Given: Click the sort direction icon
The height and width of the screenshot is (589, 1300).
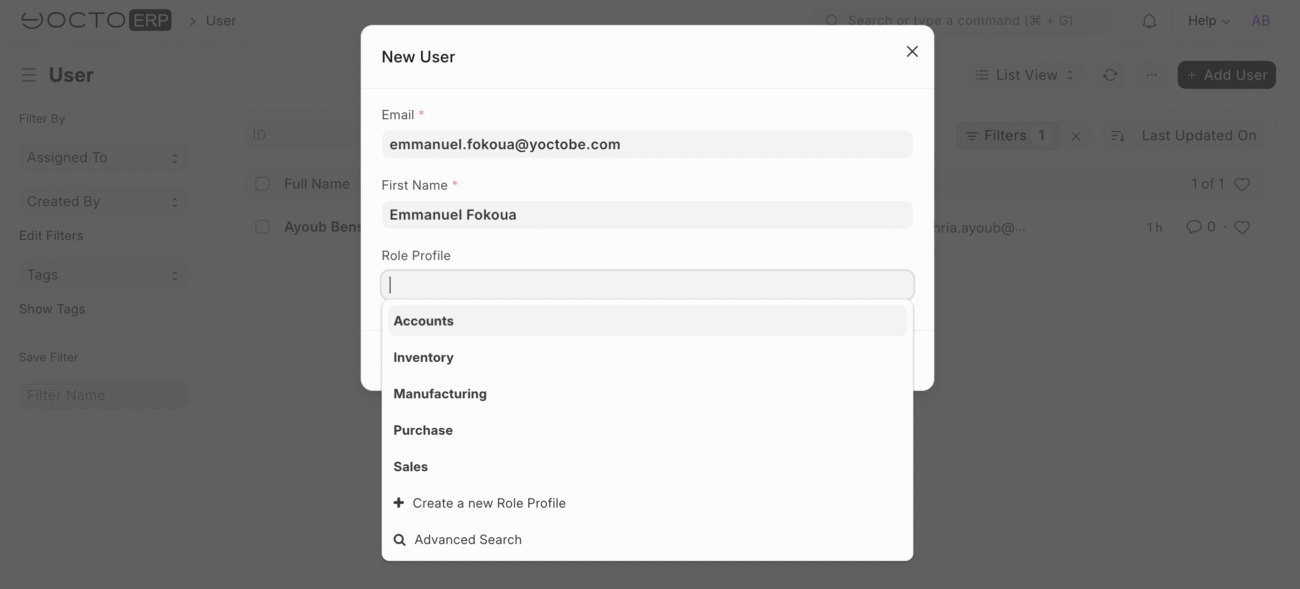Looking at the screenshot, I should (x=1118, y=136).
